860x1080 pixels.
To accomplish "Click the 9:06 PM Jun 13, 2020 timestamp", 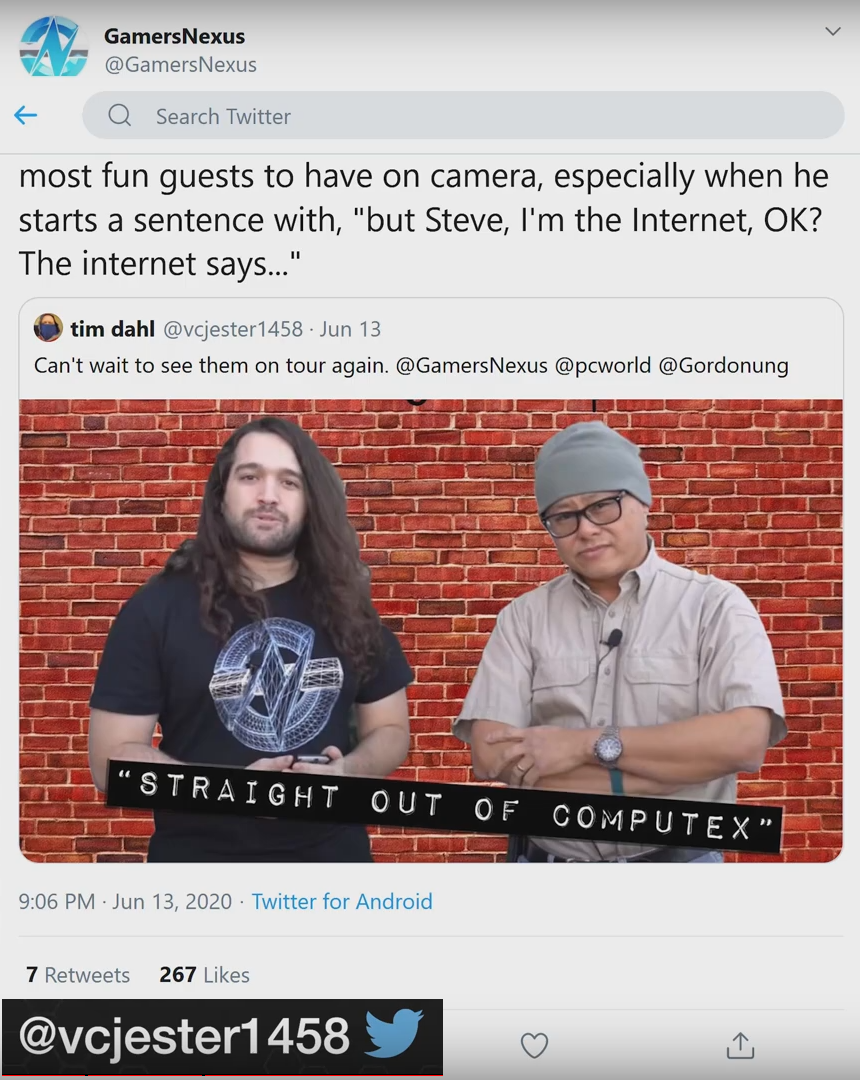I will (125, 901).
